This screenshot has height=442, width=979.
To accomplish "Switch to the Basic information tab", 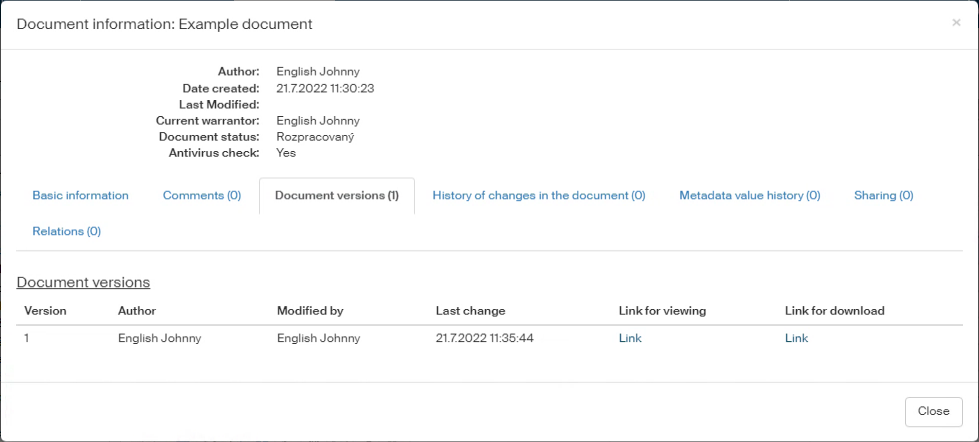I will tap(80, 196).
